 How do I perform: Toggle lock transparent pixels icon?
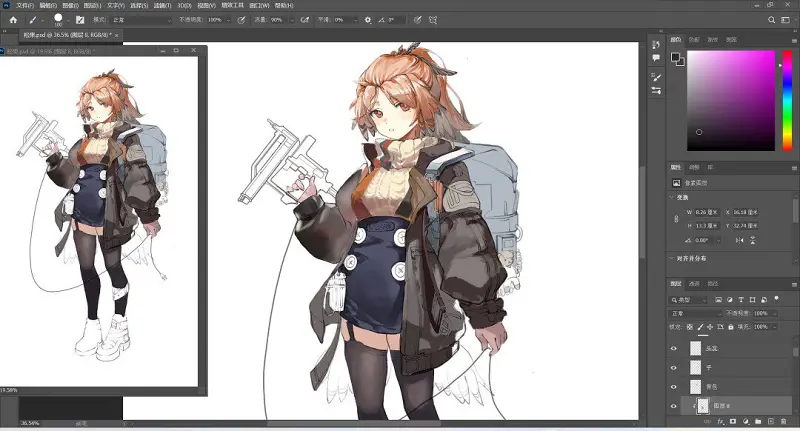(x=690, y=326)
